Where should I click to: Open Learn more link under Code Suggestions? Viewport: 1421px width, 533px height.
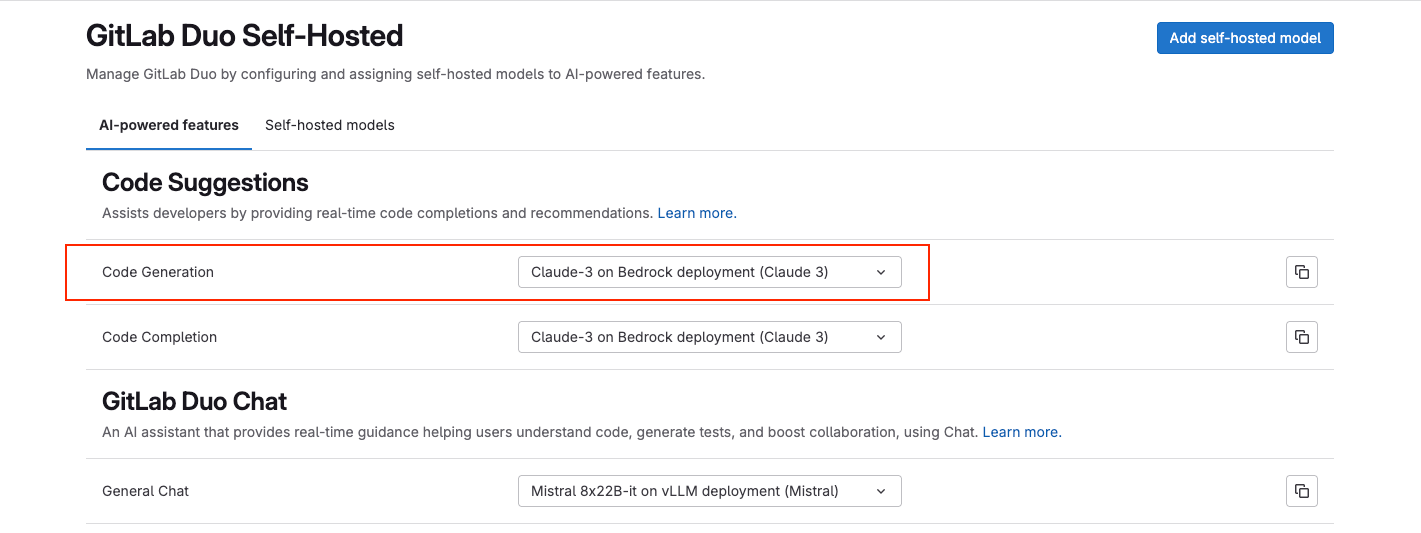point(696,213)
